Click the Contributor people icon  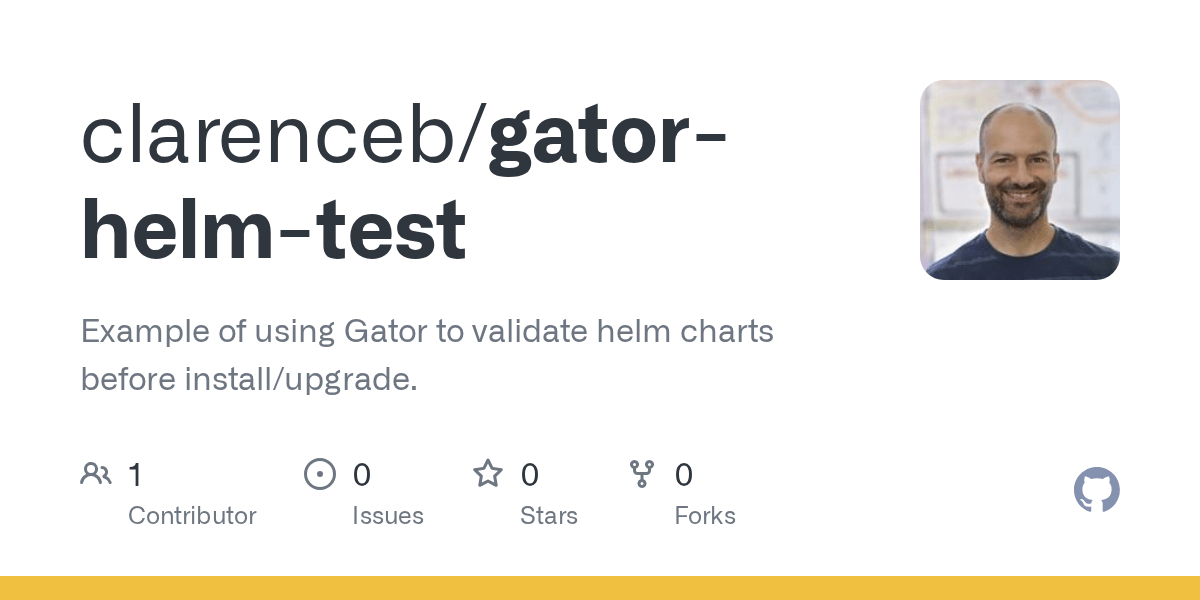click(x=96, y=474)
